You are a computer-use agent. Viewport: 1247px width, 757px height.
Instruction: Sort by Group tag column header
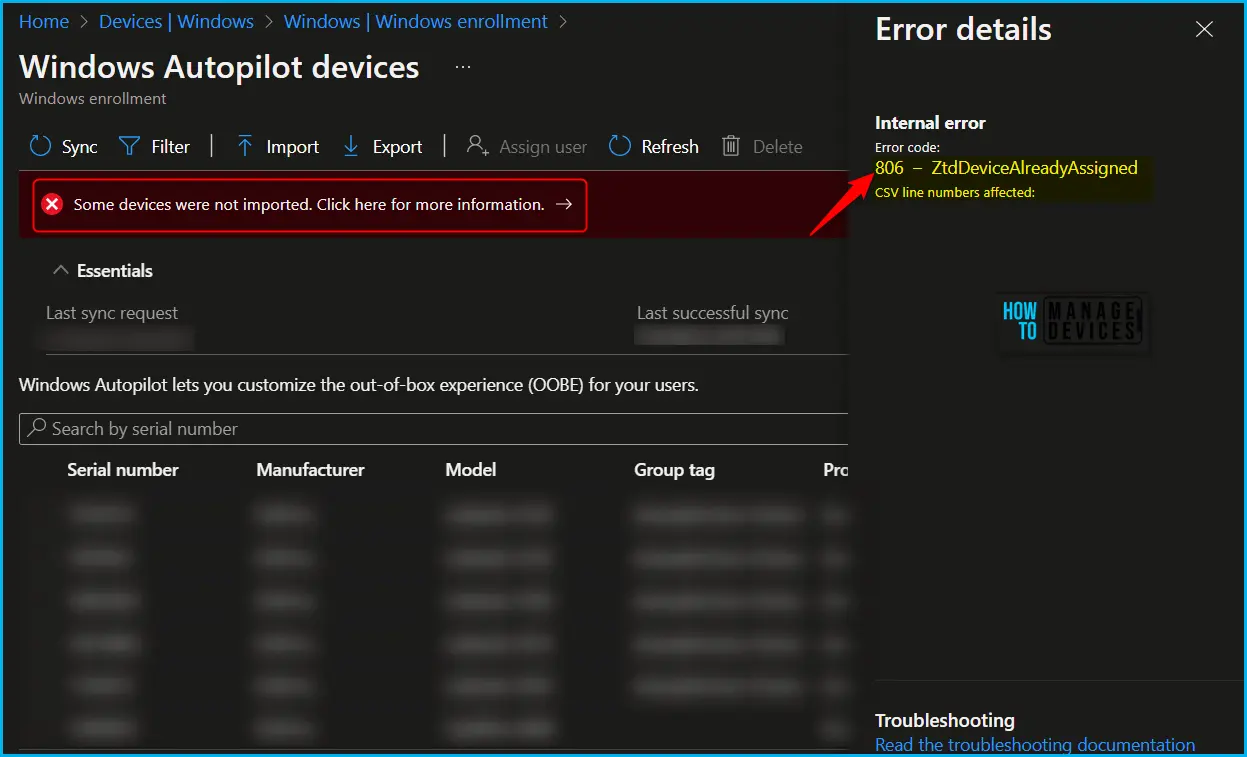click(x=674, y=470)
